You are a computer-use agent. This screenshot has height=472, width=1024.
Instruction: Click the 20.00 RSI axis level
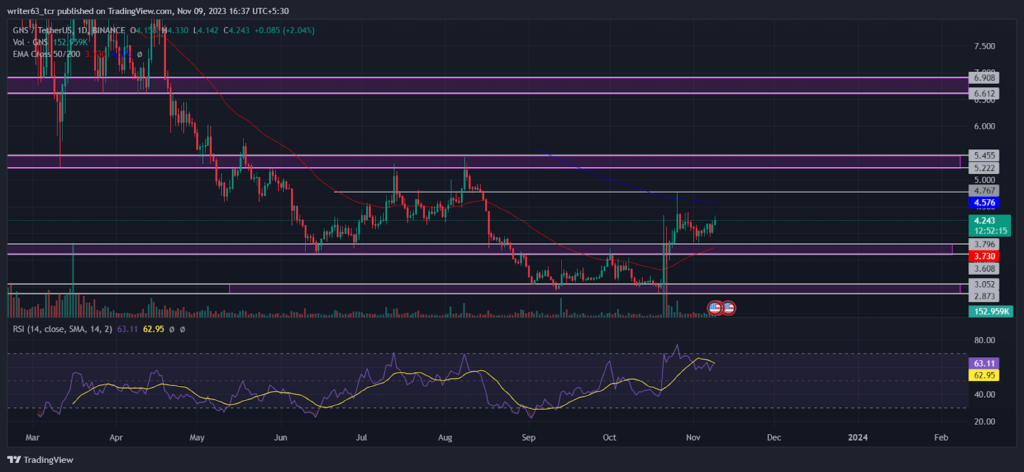click(x=984, y=421)
